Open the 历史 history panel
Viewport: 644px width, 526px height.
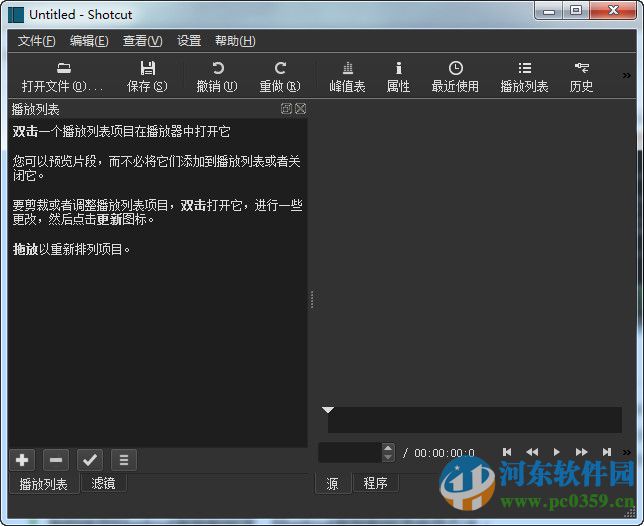click(x=581, y=77)
